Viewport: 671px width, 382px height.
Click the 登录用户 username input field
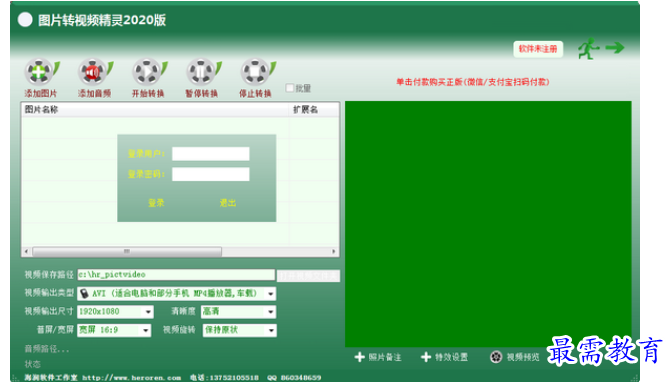pyautogui.click(x=211, y=154)
